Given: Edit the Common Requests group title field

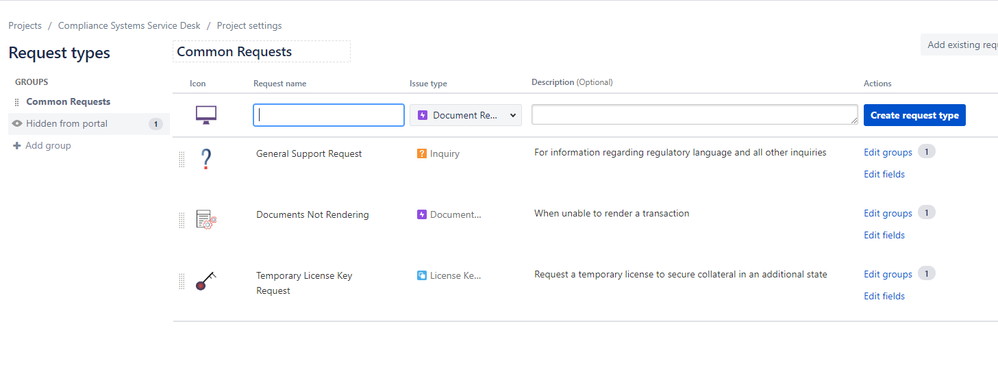Looking at the screenshot, I should (x=261, y=52).
